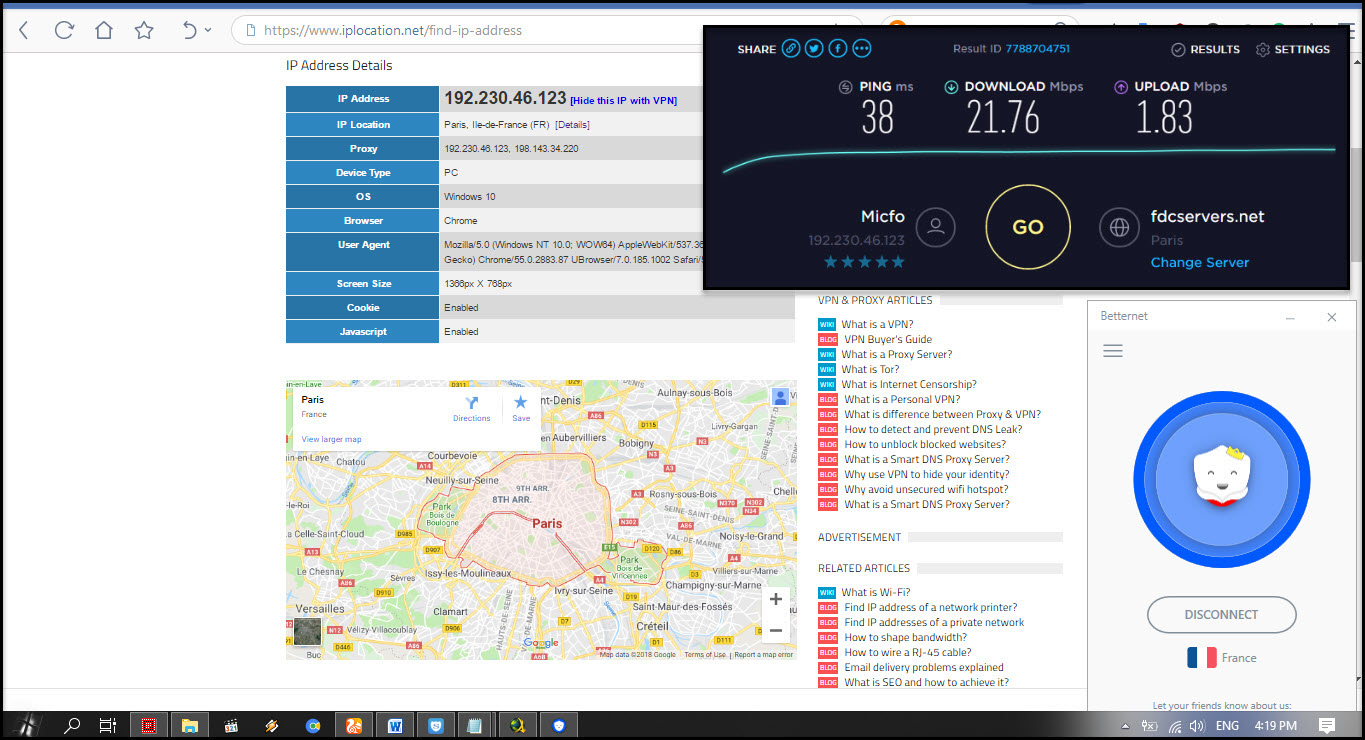This screenshot has height=740, width=1365.
Task: Switch to Microsoft Word on the taskbar
Action: coord(395,726)
